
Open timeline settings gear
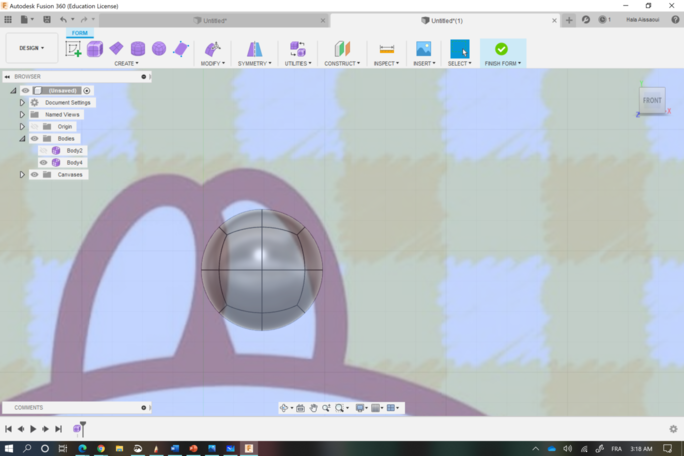click(x=673, y=429)
